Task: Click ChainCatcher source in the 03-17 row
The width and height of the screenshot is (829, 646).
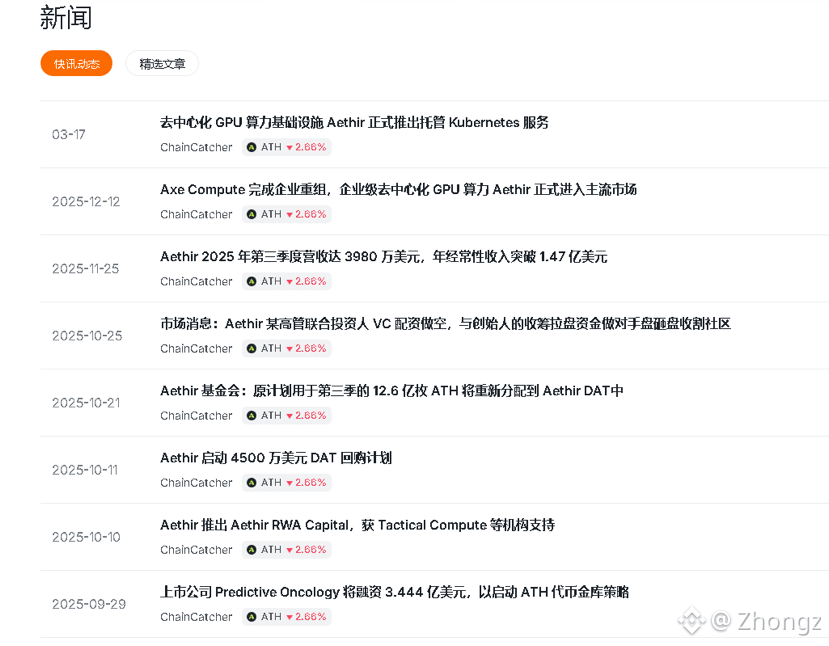Action: click(x=196, y=147)
